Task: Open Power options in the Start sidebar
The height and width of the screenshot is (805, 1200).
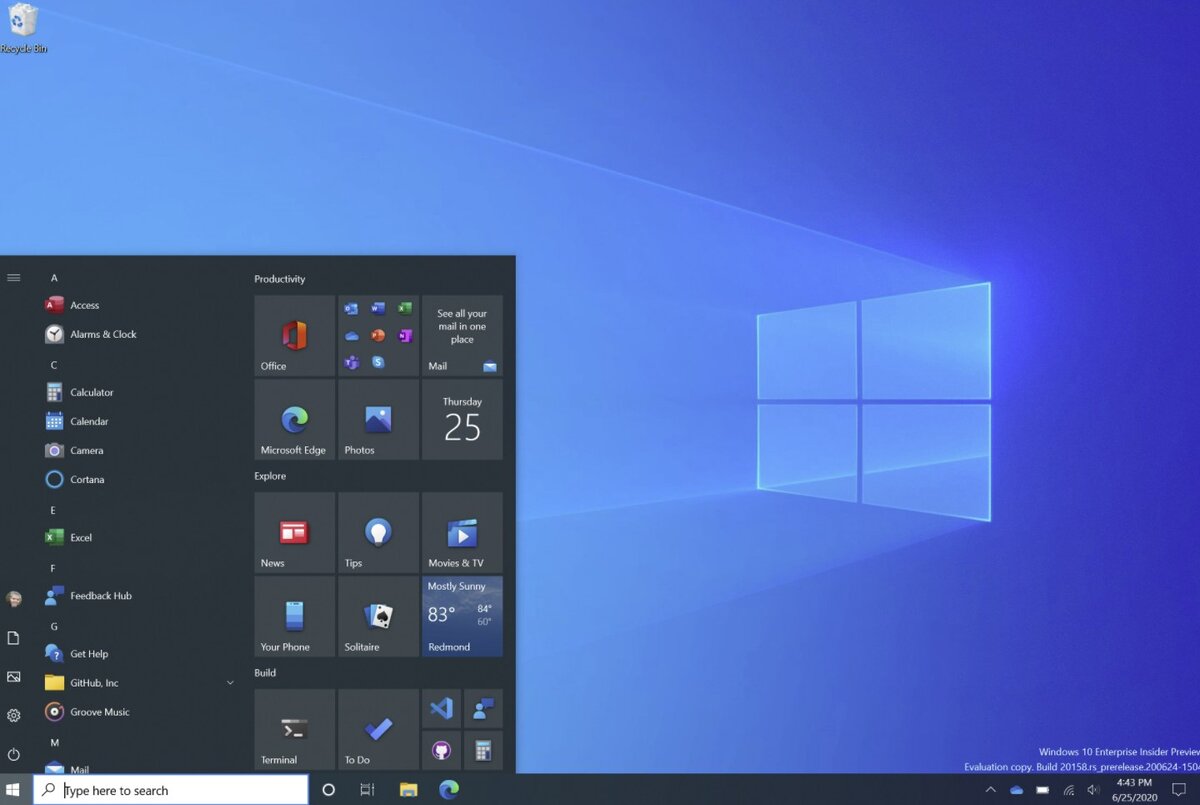Action: [14, 754]
